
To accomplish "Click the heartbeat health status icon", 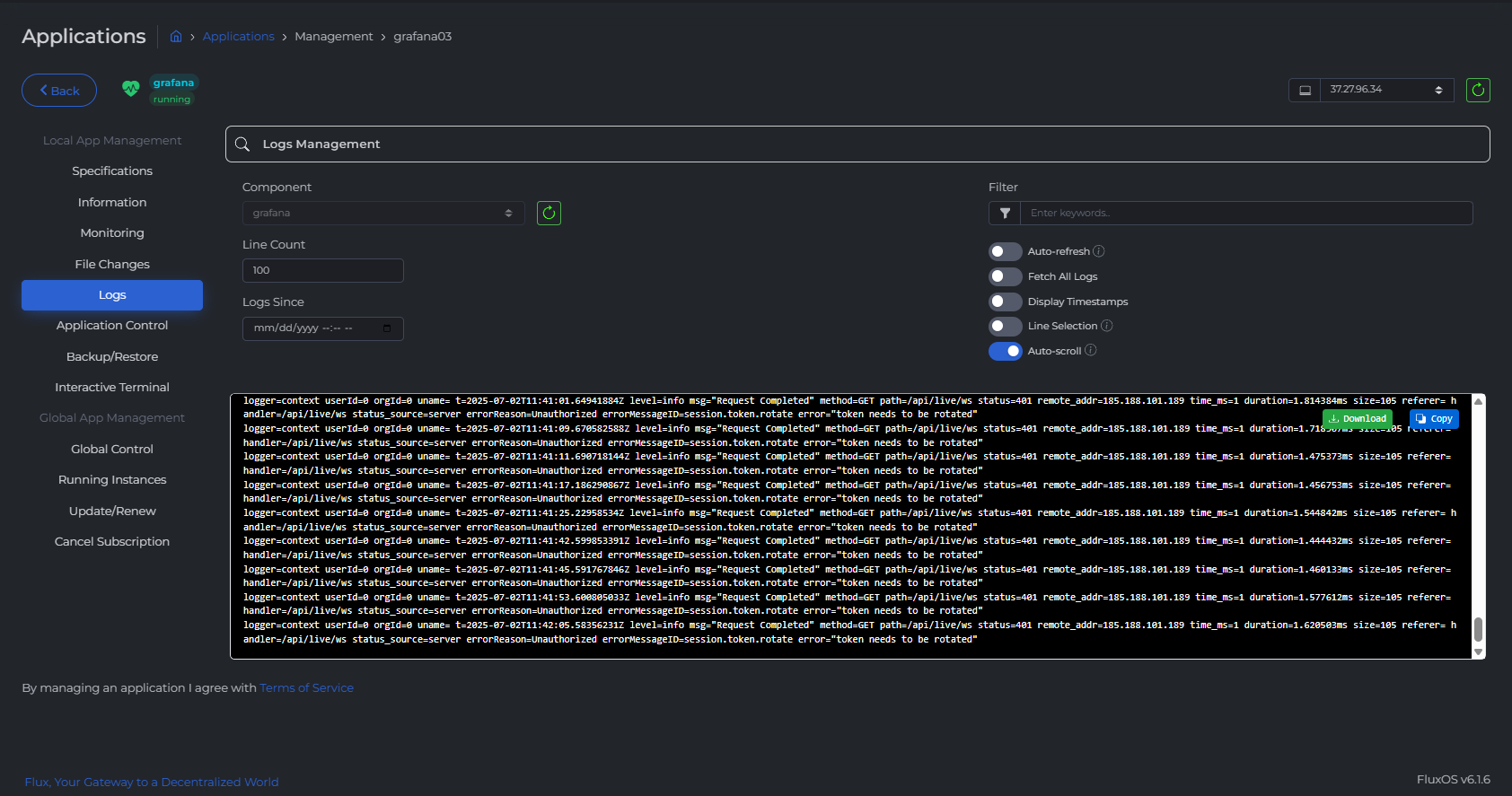I will [x=131, y=89].
